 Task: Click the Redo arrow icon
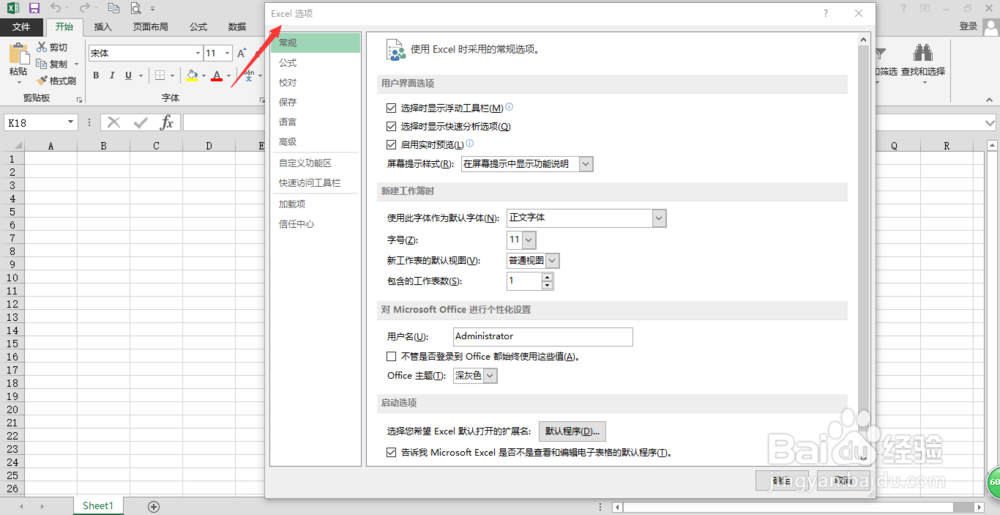pos(85,8)
